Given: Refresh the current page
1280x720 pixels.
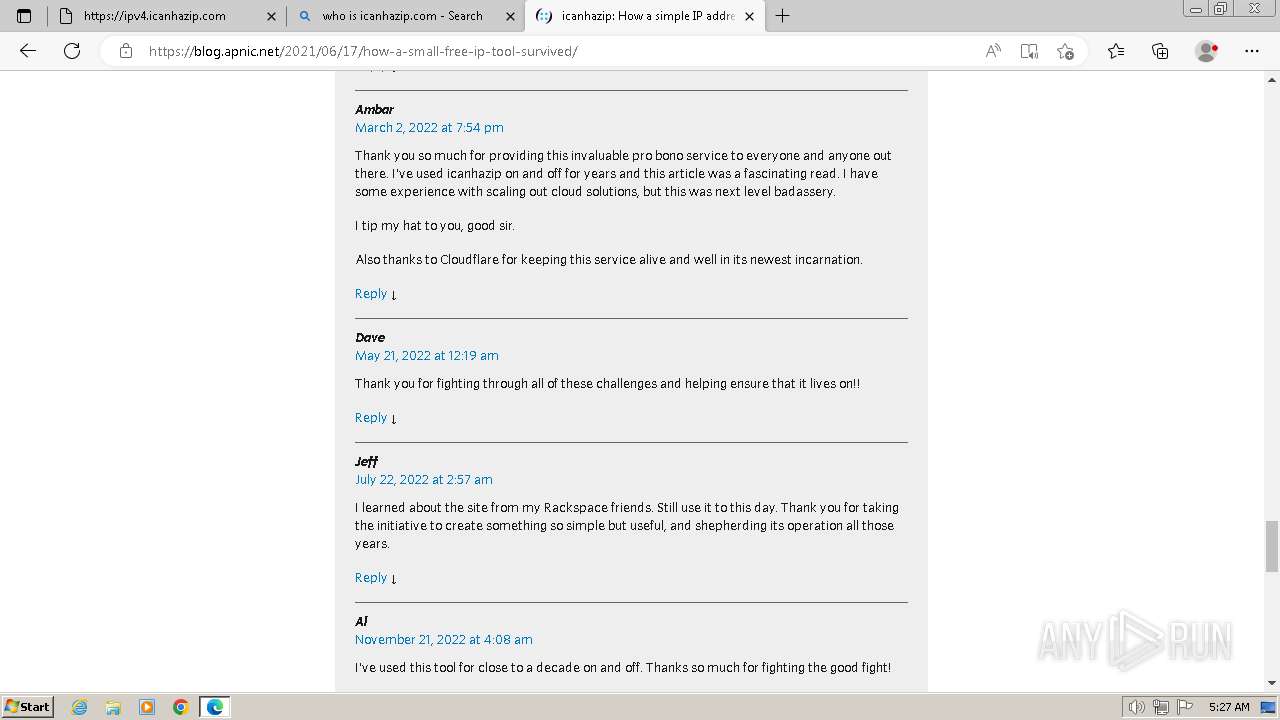Looking at the screenshot, I should click(x=72, y=51).
